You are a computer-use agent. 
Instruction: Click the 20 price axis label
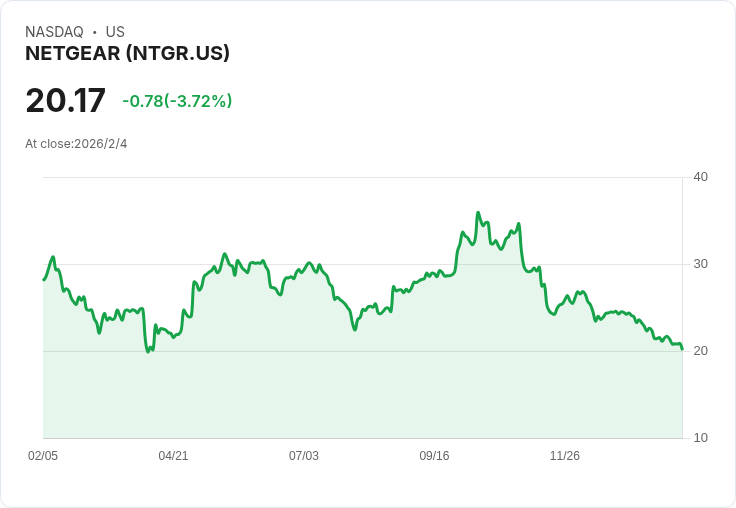pyautogui.click(x=700, y=351)
